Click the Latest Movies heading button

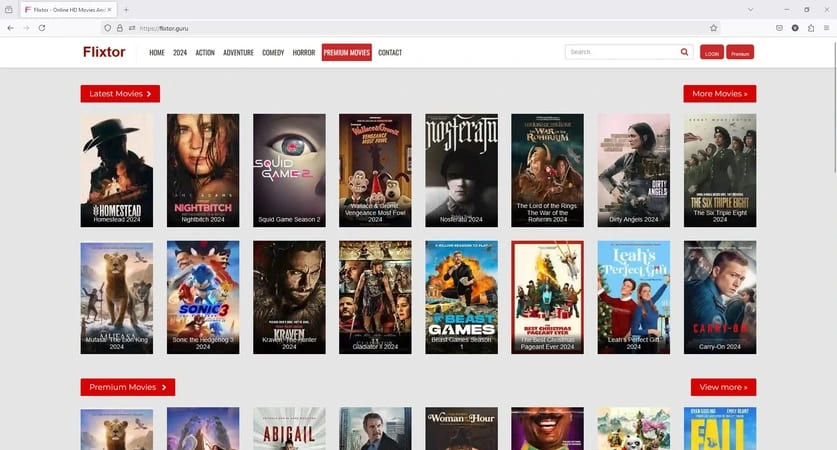(120, 94)
